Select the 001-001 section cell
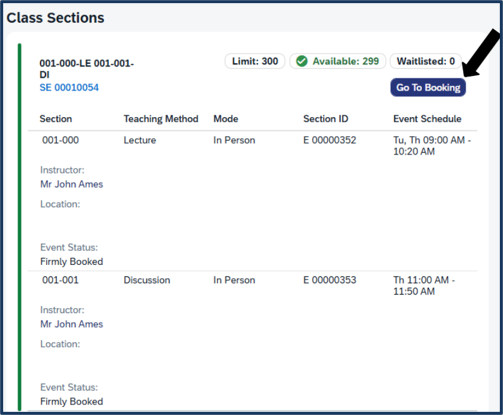503x415 pixels. click(x=60, y=280)
